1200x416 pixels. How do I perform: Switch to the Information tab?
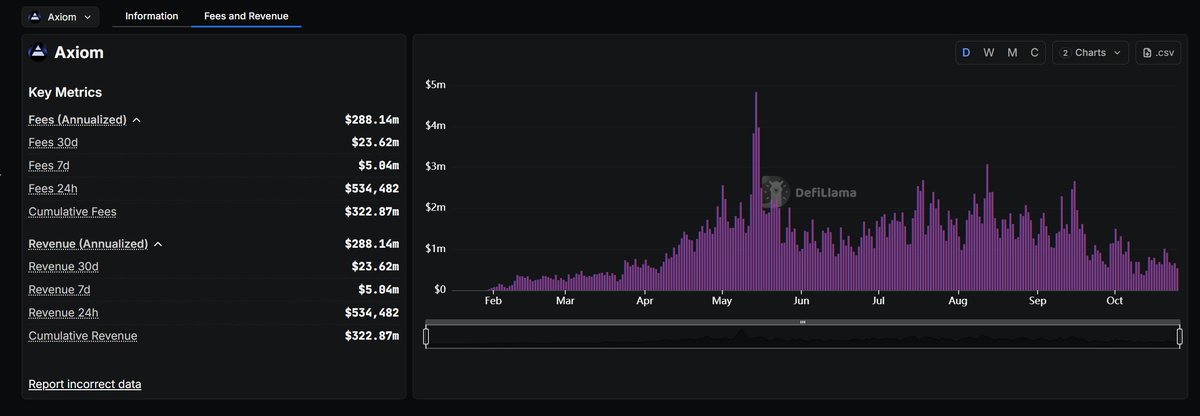tap(152, 16)
